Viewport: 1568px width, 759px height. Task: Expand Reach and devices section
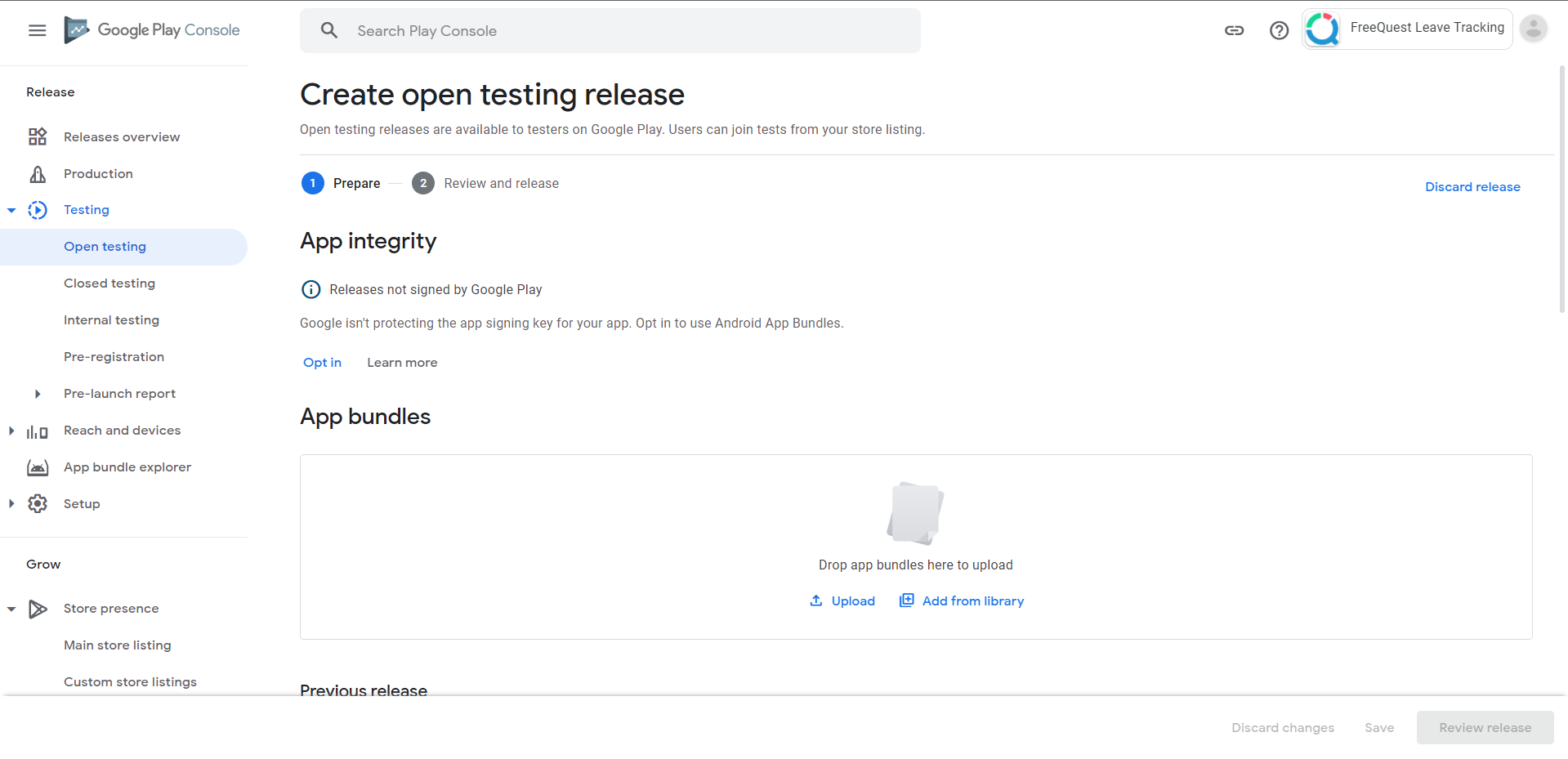[x=11, y=430]
